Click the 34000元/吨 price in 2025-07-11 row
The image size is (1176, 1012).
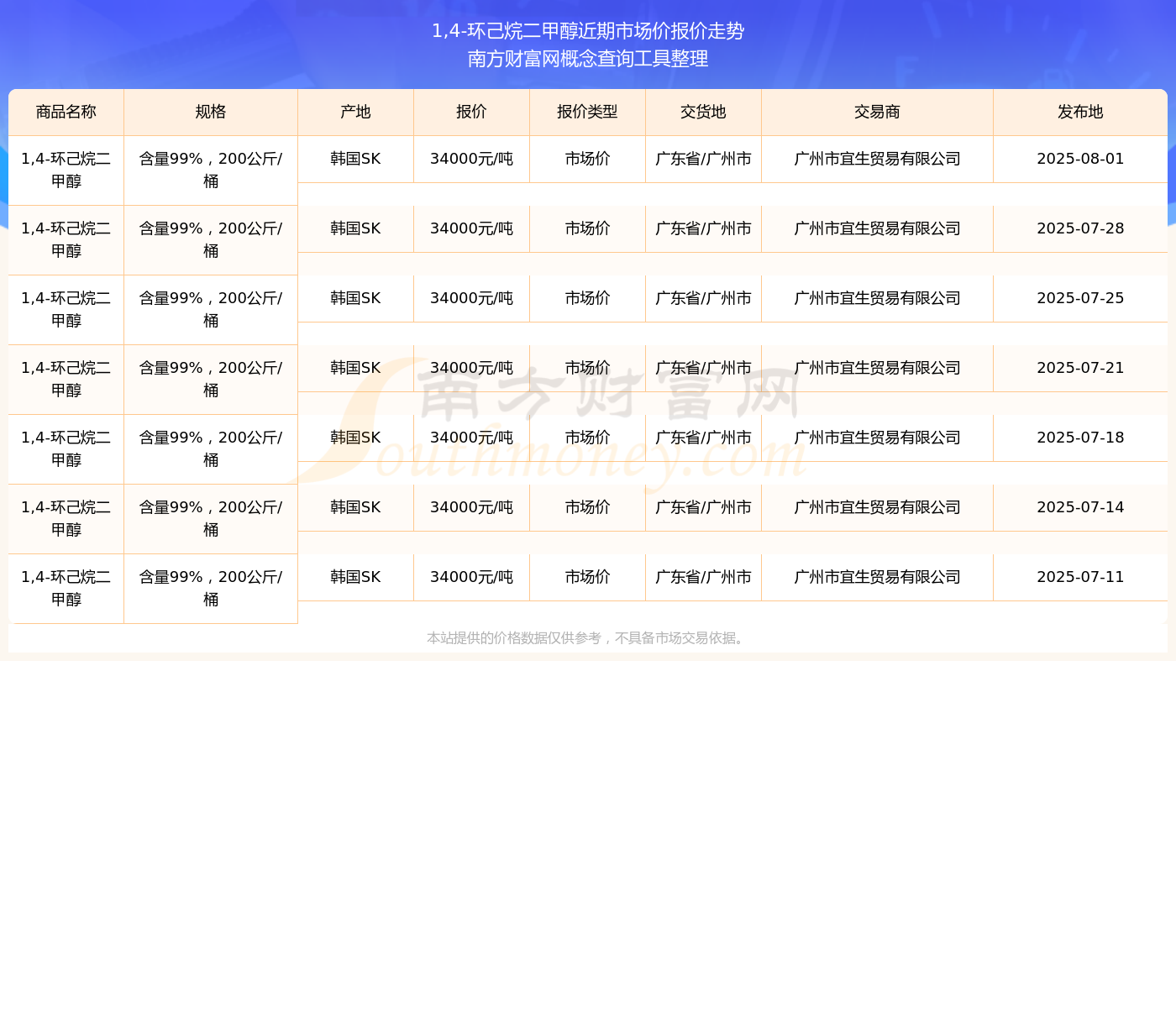click(x=471, y=577)
